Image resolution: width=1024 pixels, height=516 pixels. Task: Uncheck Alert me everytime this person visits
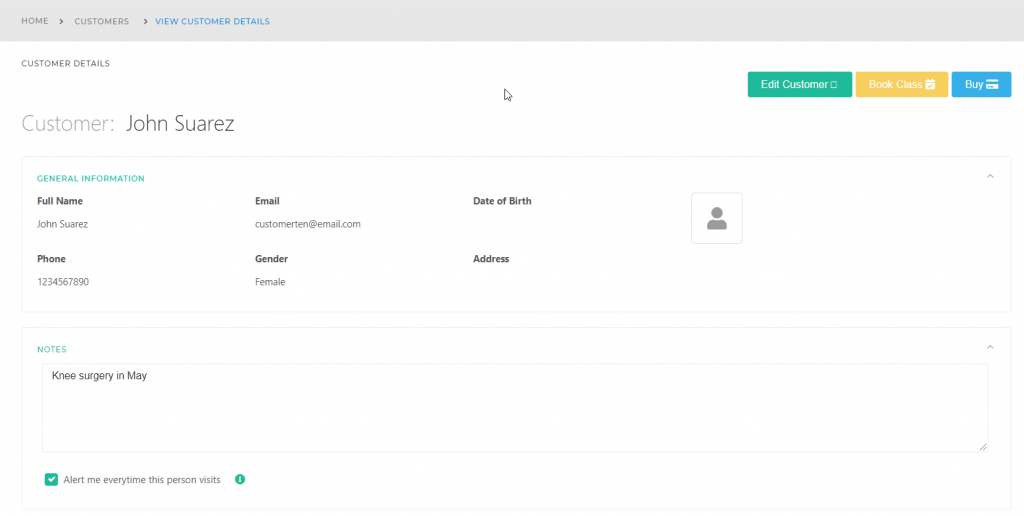click(51, 480)
